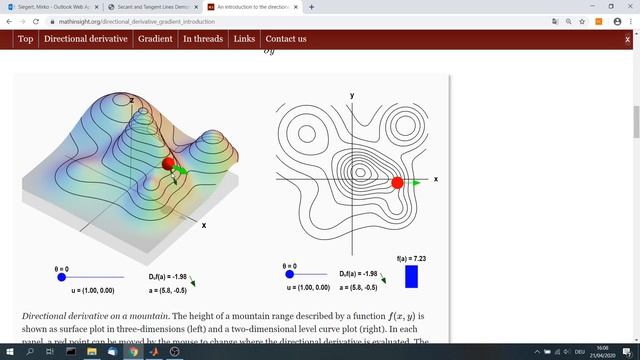Switch to Chrome on the taskbar
Screen dimensions: 640x360
tap(133, 351)
